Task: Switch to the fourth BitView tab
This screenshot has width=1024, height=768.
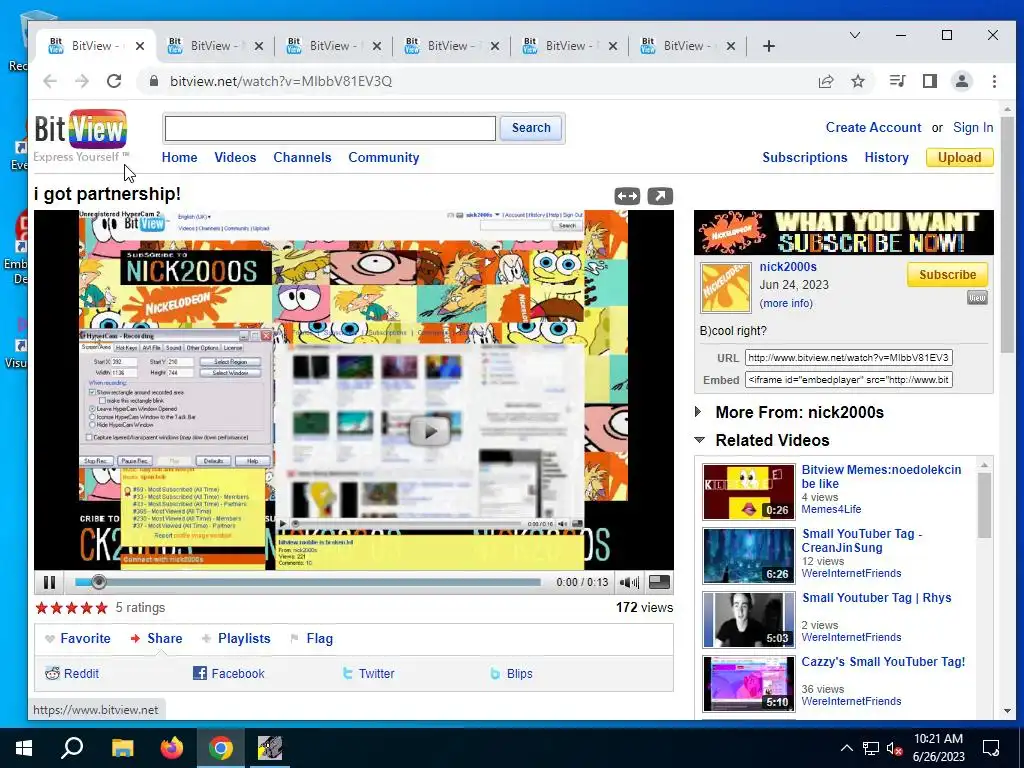Action: pos(450,46)
